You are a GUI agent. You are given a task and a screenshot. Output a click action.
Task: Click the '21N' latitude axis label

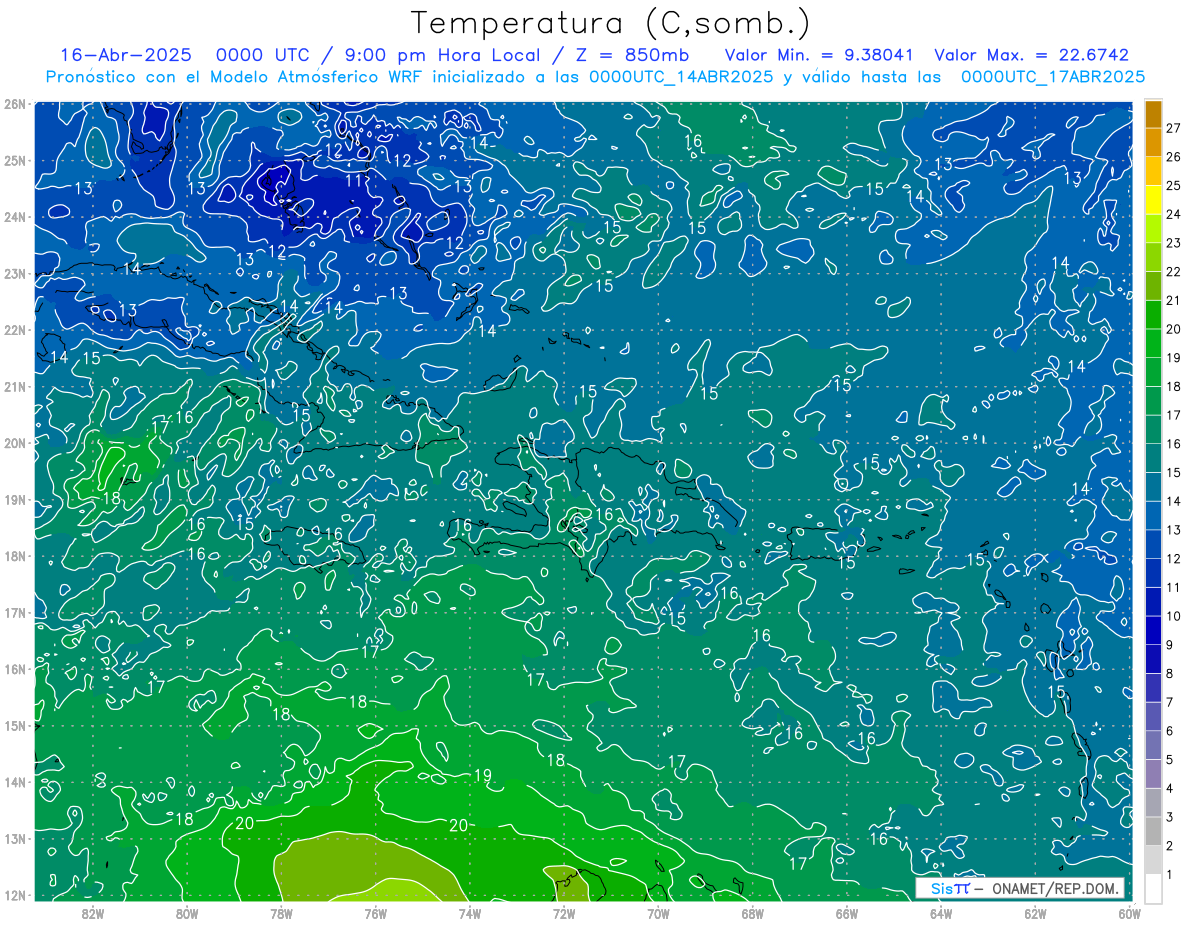(14, 386)
